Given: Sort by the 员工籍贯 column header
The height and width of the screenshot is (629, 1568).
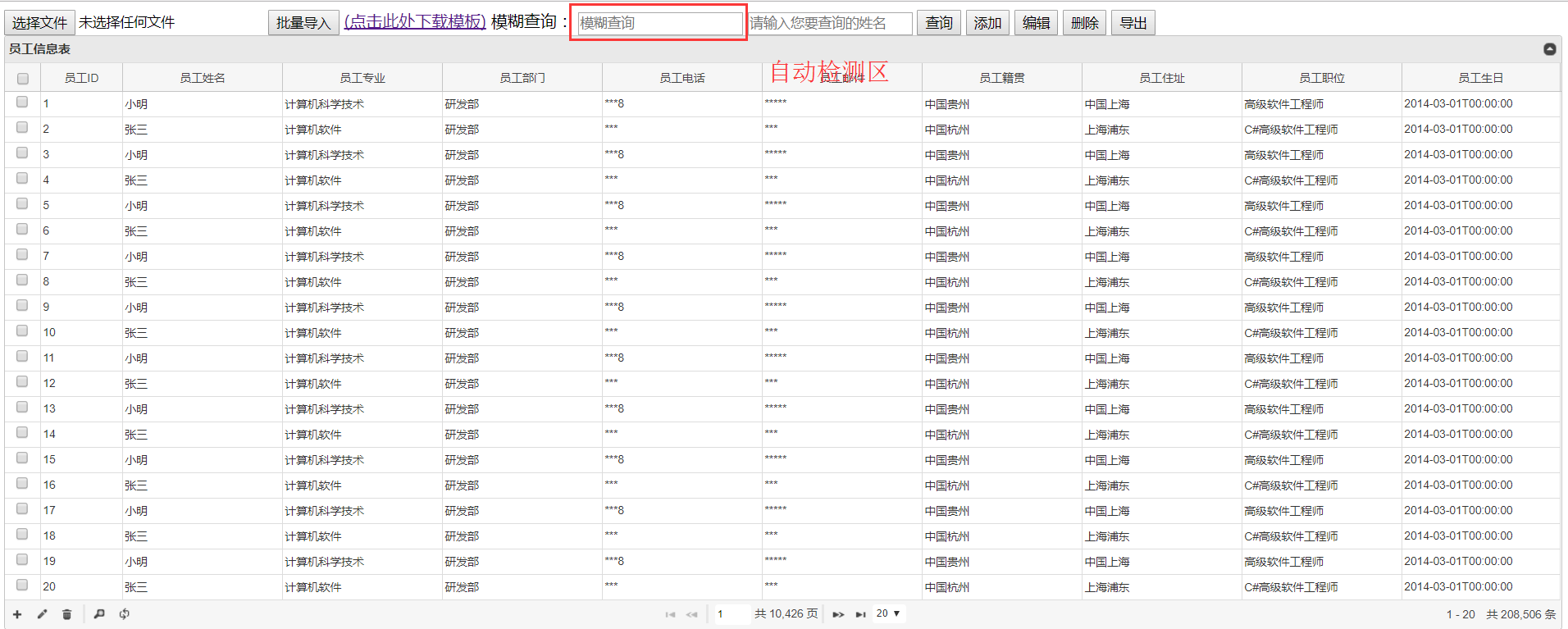Looking at the screenshot, I should click(1001, 78).
